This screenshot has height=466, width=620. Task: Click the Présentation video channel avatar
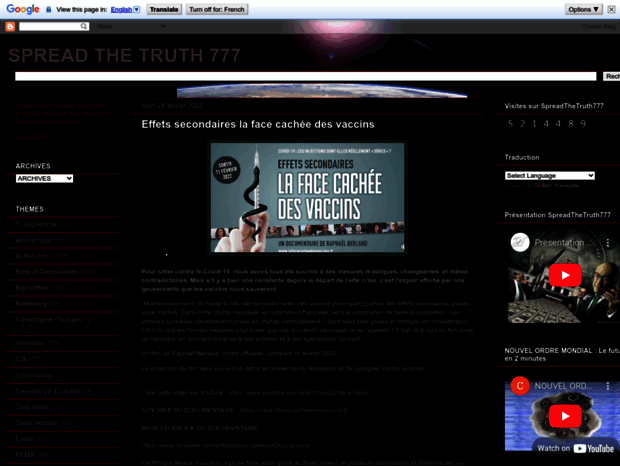point(520,243)
